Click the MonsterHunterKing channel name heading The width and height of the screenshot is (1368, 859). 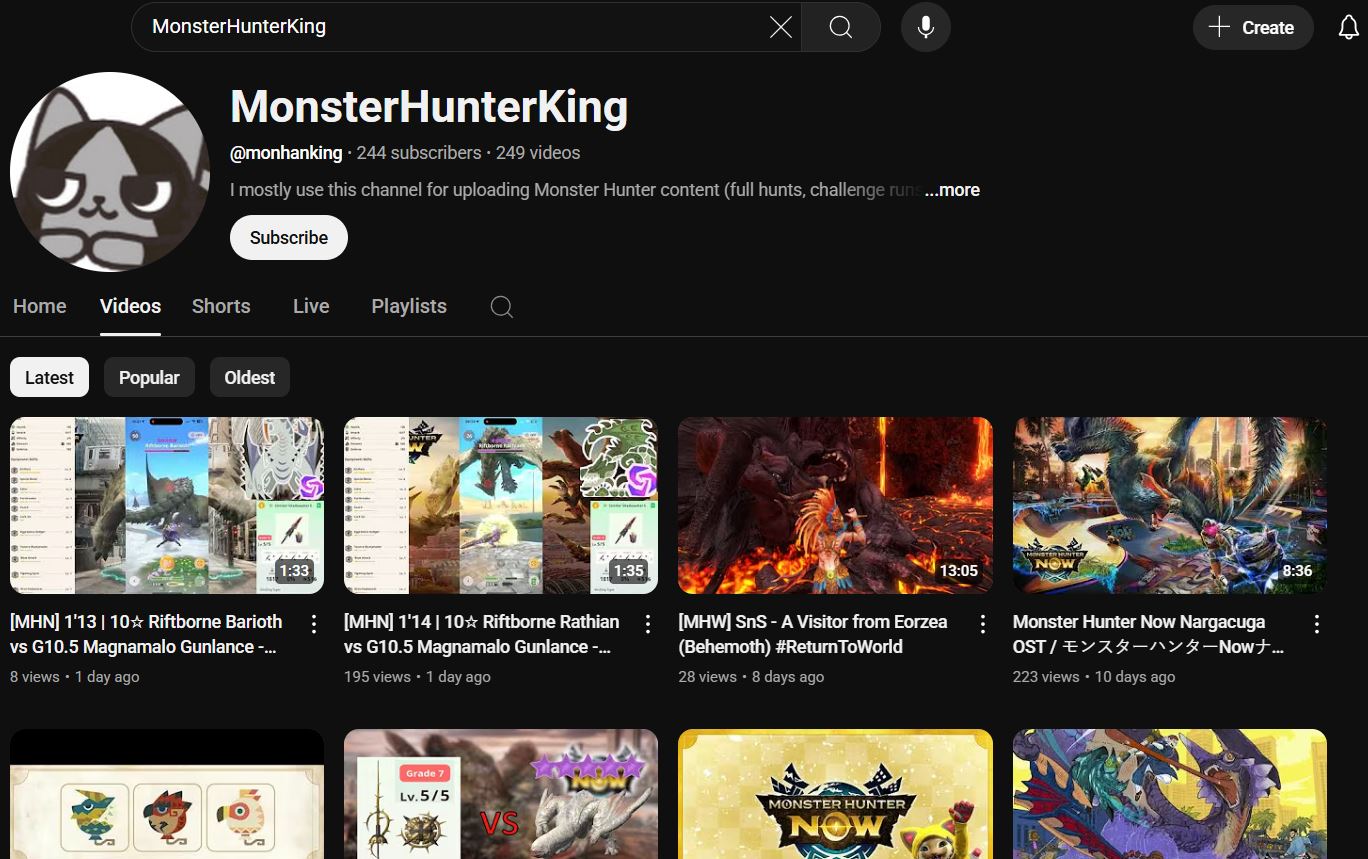(429, 107)
